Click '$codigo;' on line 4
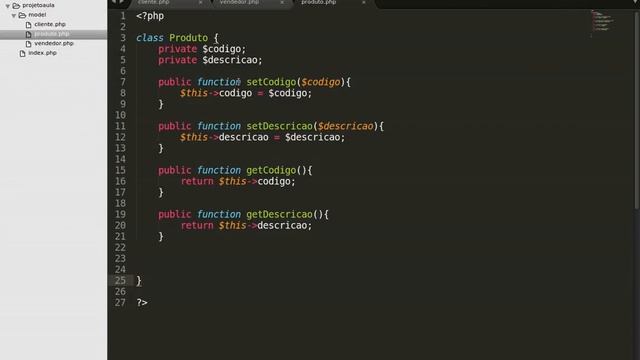The image size is (640, 360). (224, 49)
